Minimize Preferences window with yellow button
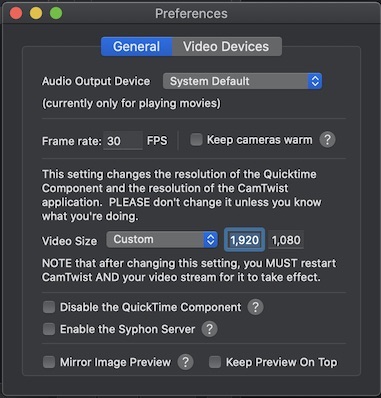Screen dimensions: 381x398 (36, 13)
